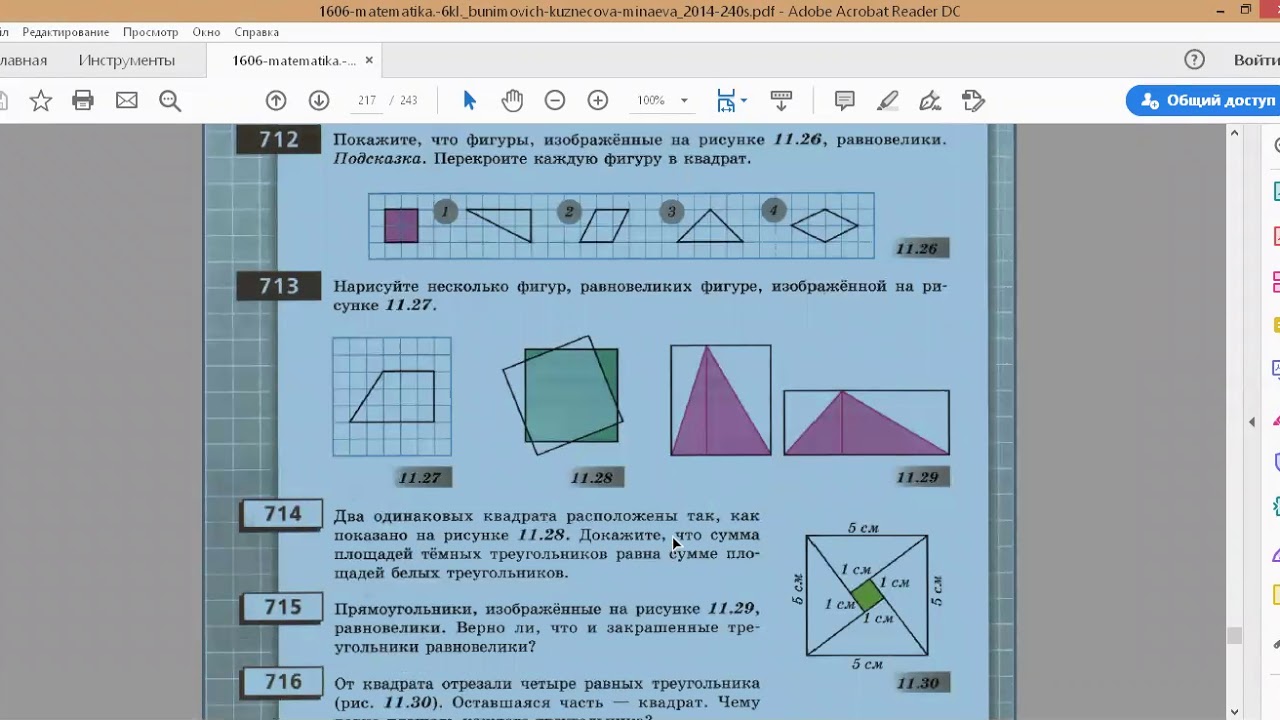The height and width of the screenshot is (720, 1280).
Task: Click exercise number 716 label
Action: click(282, 682)
